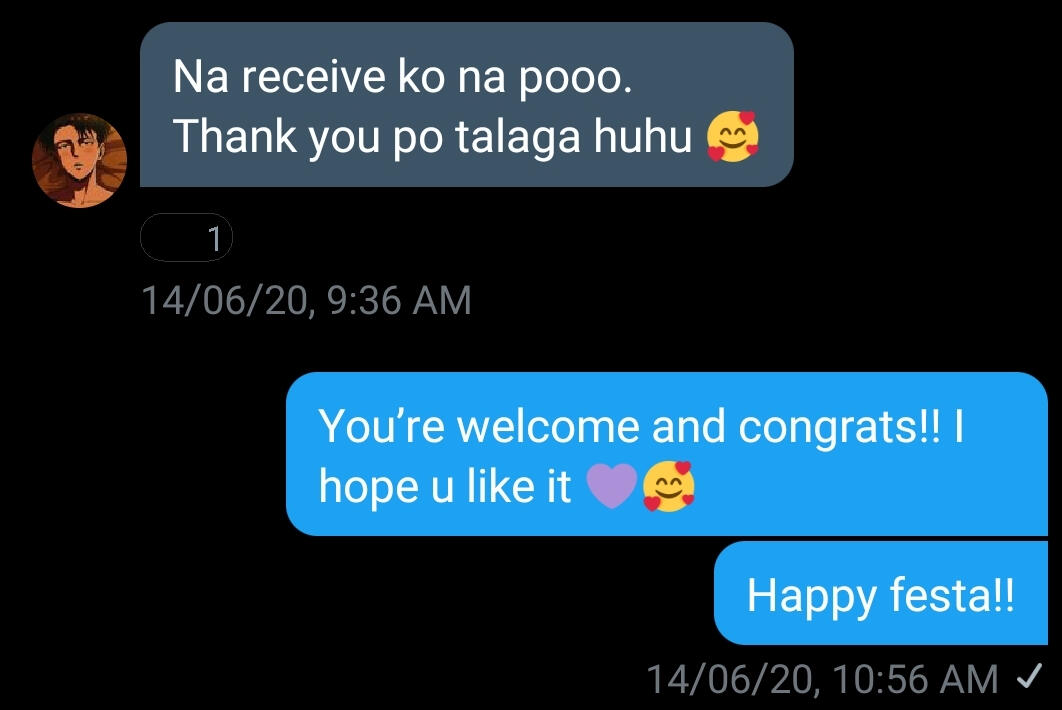Click the word "huhu" in the gray bubble
The width and height of the screenshot is (1062, 710).
click(642, 136)
